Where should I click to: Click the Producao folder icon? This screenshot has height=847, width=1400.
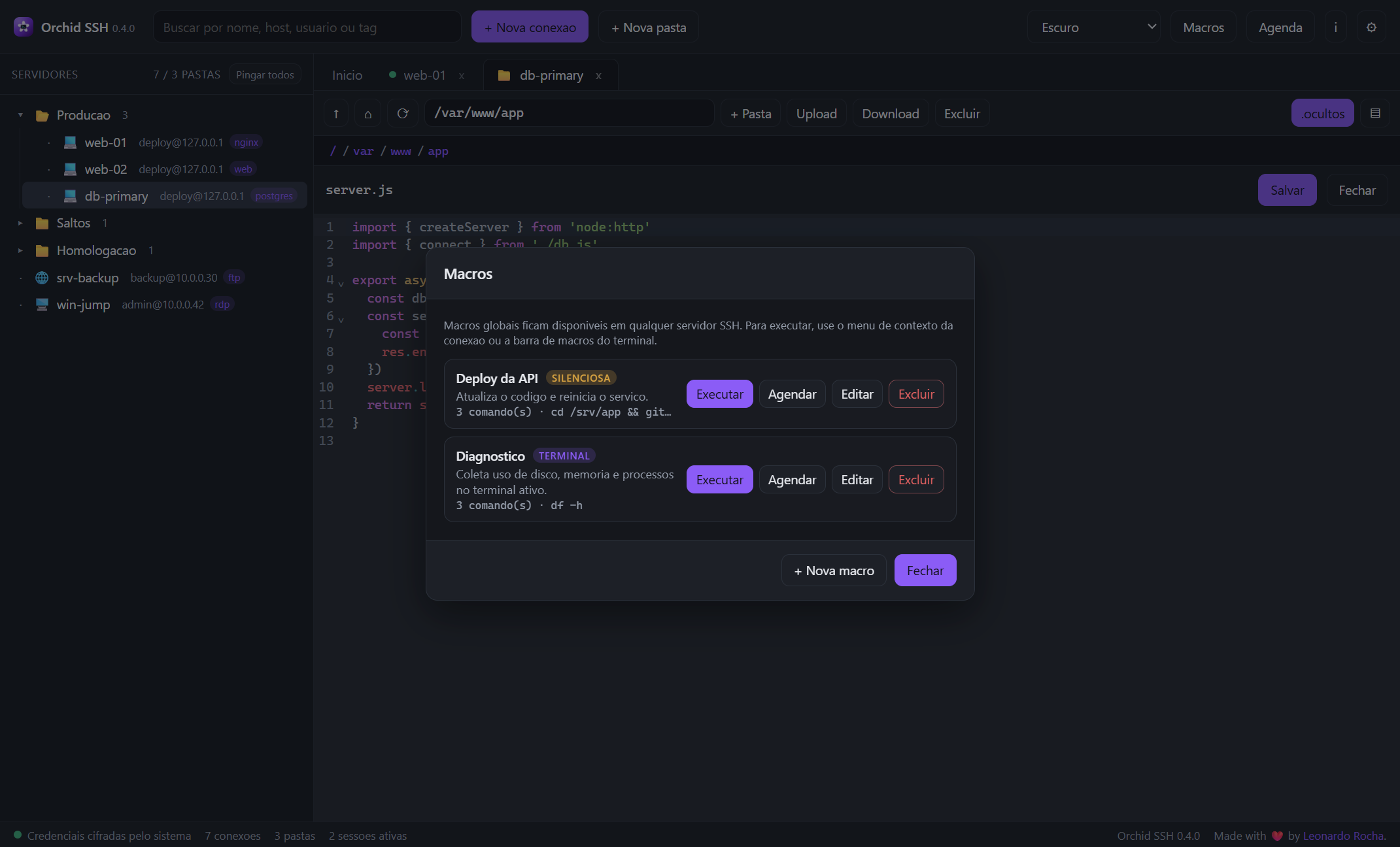(43, 116)
